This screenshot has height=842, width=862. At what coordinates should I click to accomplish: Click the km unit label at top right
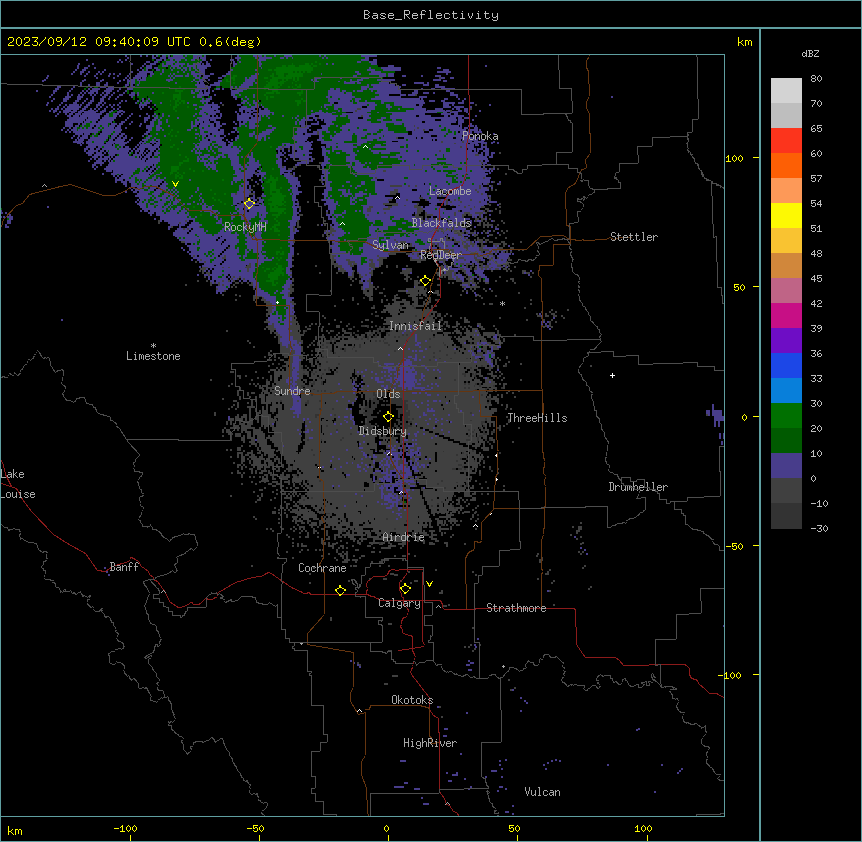744,42
